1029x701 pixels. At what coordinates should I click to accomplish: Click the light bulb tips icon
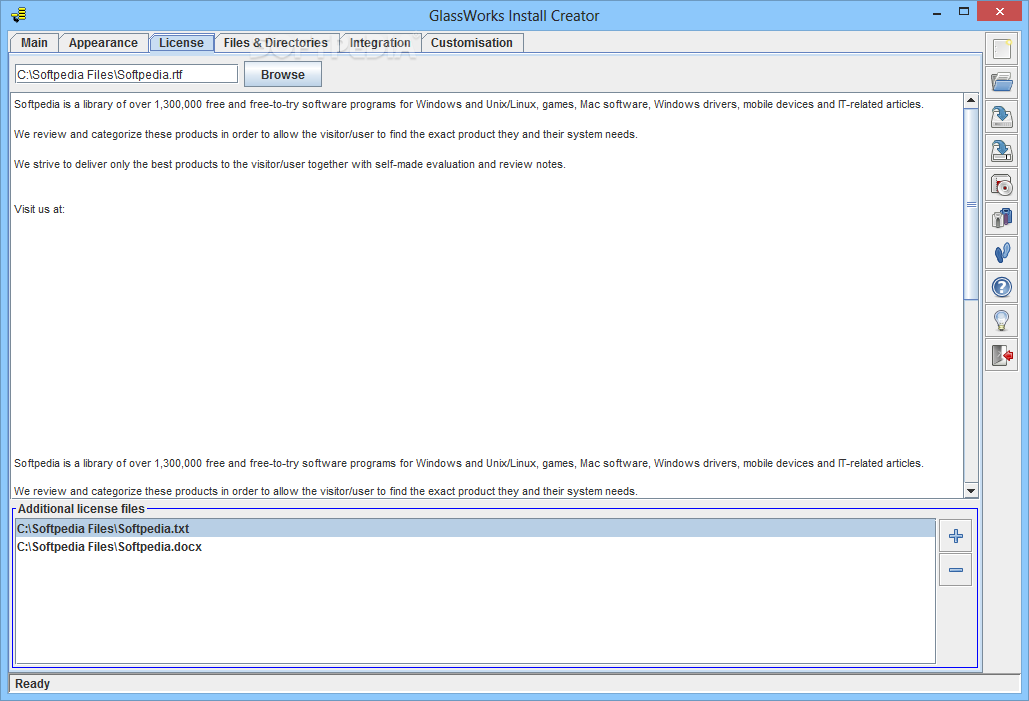coord(1001,321)
